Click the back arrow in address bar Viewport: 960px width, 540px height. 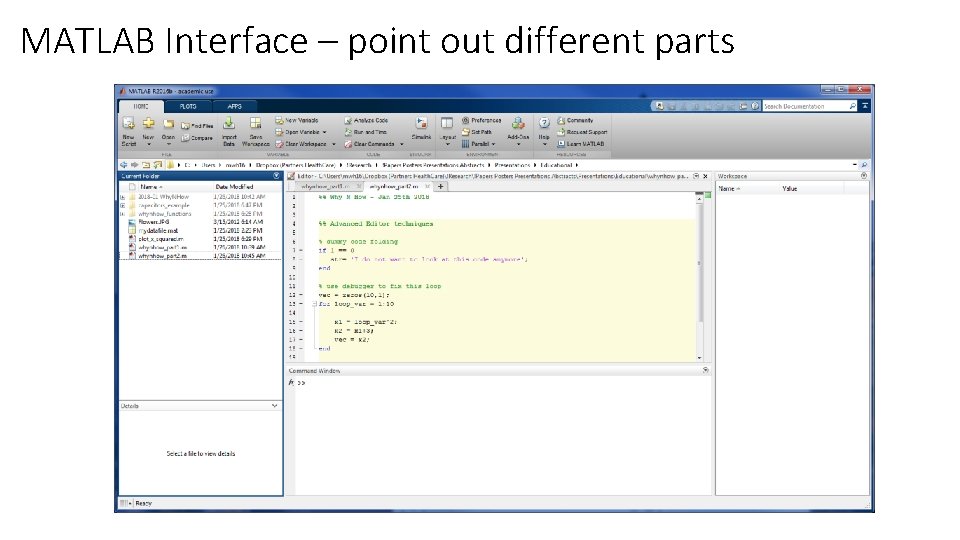124,165
